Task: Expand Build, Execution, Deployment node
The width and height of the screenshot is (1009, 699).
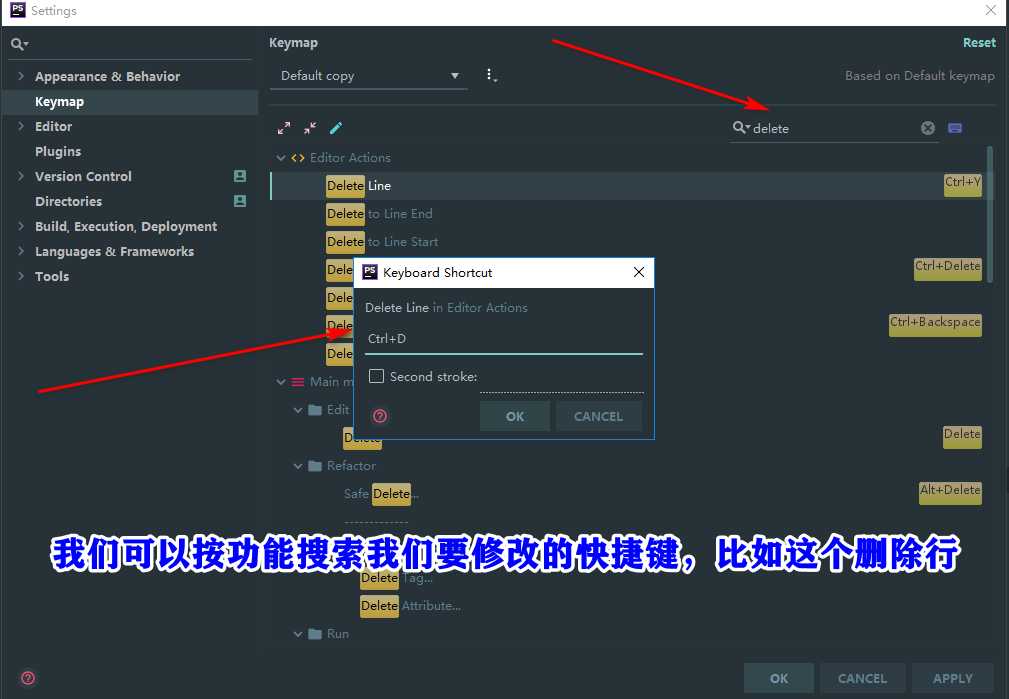Action: point(21,226)
